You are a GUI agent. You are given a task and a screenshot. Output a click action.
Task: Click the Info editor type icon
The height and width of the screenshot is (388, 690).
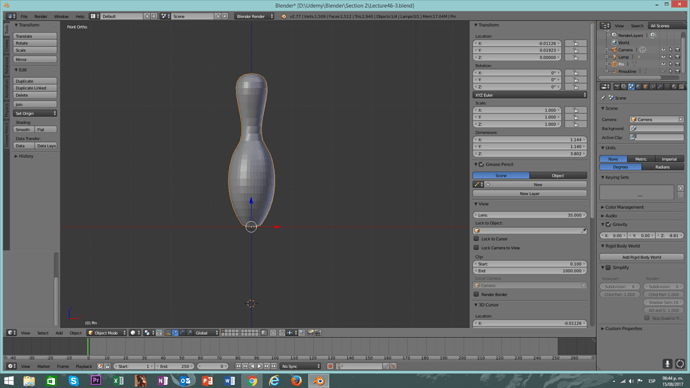point(11,16)
